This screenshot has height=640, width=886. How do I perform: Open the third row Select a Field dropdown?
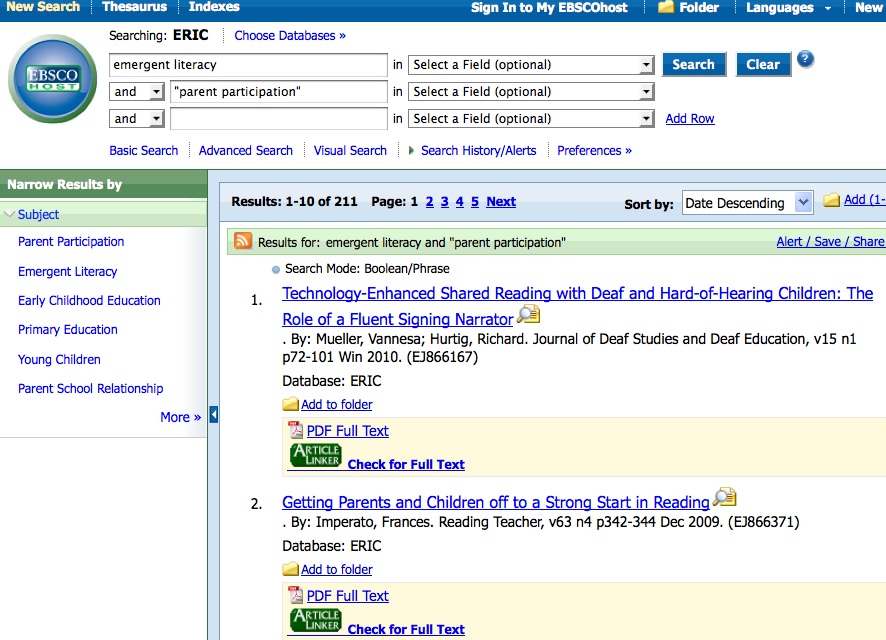(531, 119)
